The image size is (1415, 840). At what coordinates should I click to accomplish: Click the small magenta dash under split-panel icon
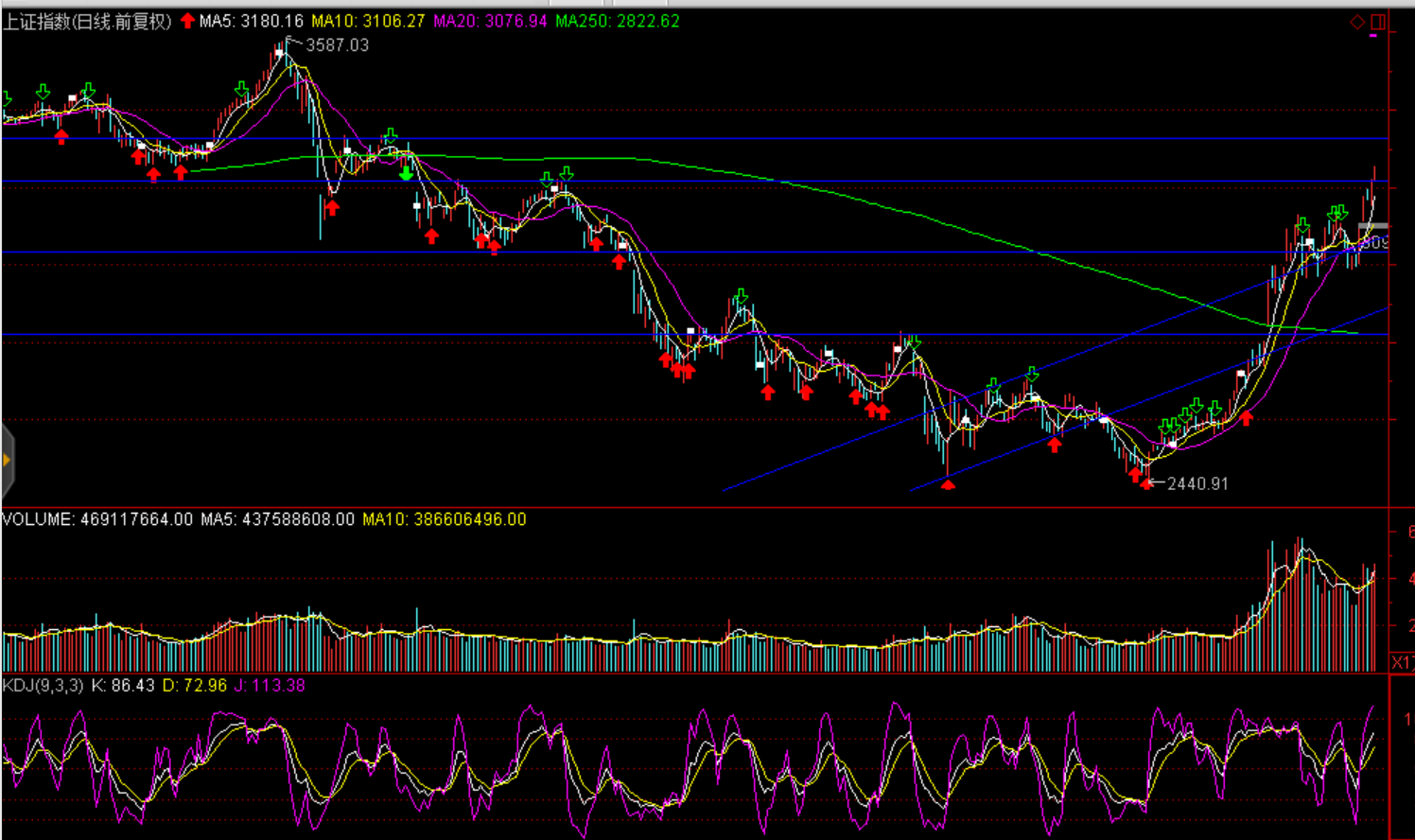1373,36
